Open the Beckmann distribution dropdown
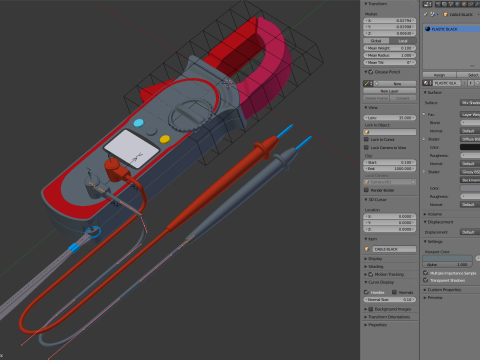480x360 pixels. pos(470,180)
